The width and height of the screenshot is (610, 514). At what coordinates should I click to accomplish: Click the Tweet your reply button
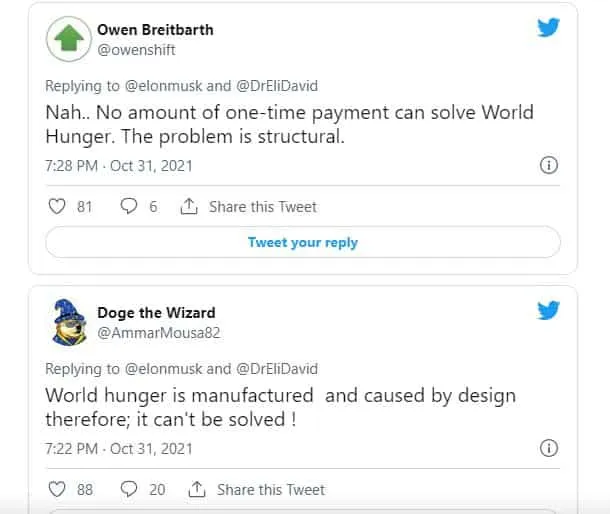[x=303, y=242]
